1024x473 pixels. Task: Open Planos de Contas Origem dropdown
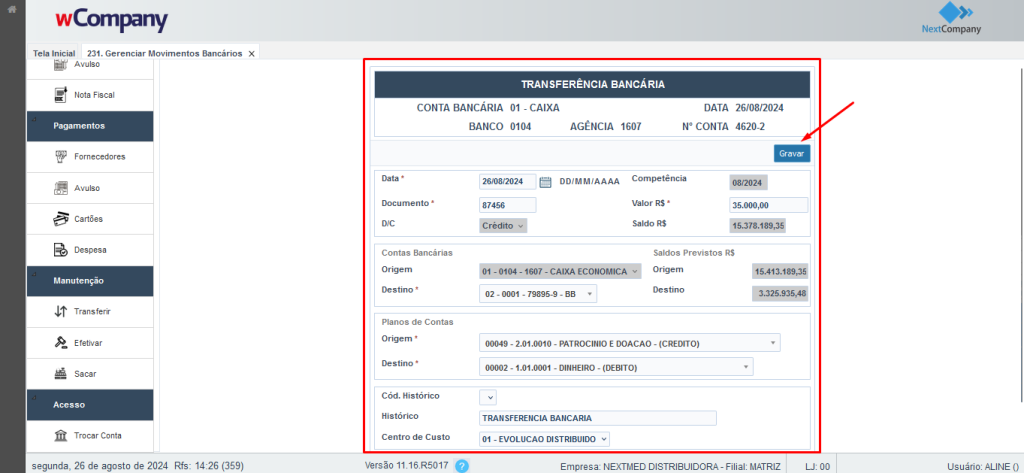click(630, 343)
